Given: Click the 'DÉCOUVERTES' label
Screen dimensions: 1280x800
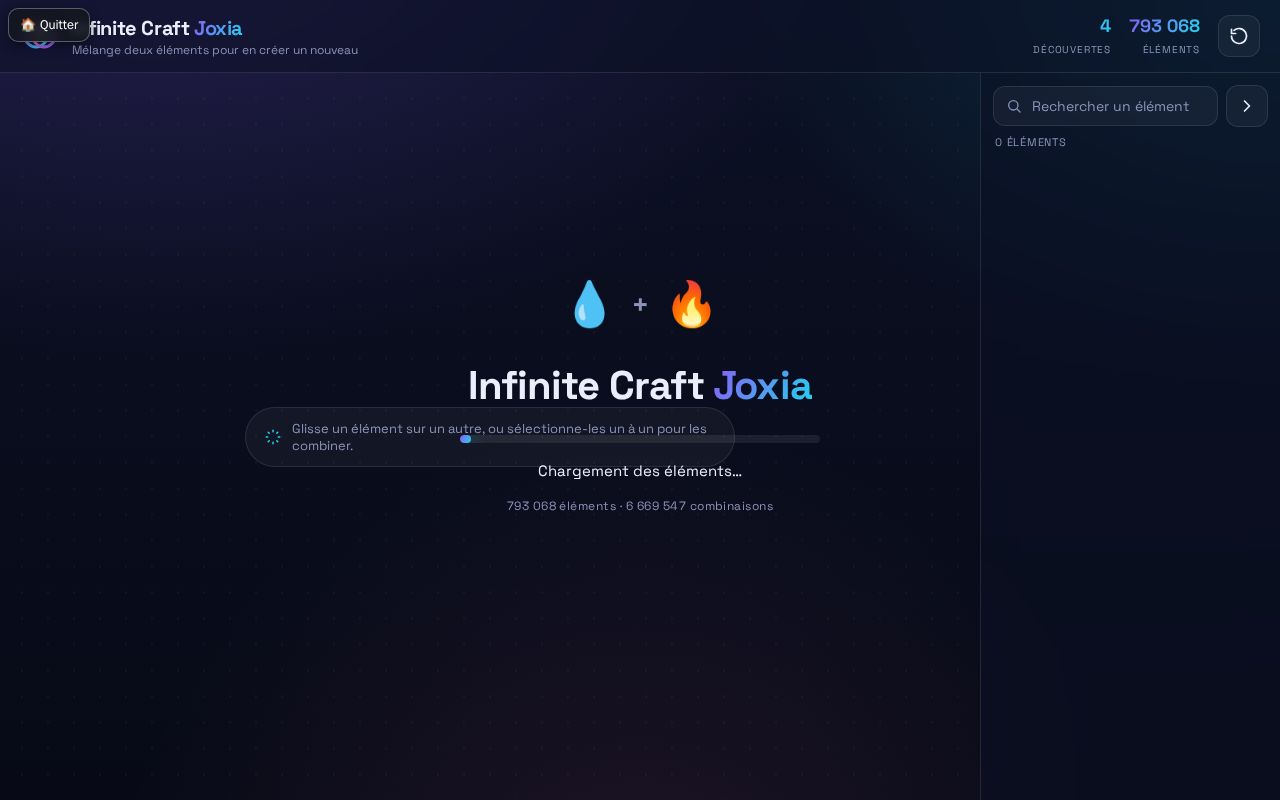Looking at the screenshot, I should 1072,50.
